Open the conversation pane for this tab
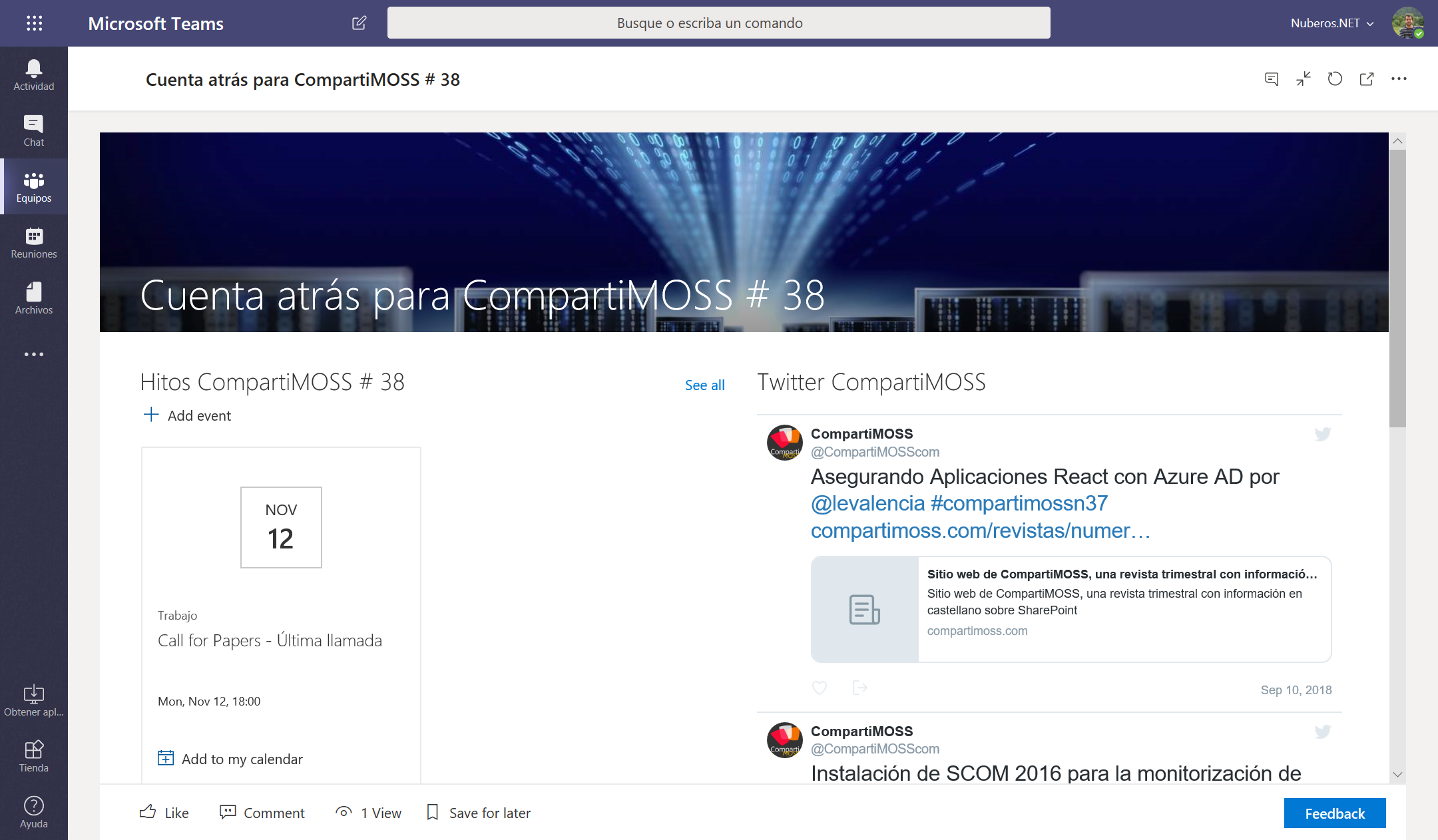This screenshot has width=1438, height=840. [x=1271, y=79]
